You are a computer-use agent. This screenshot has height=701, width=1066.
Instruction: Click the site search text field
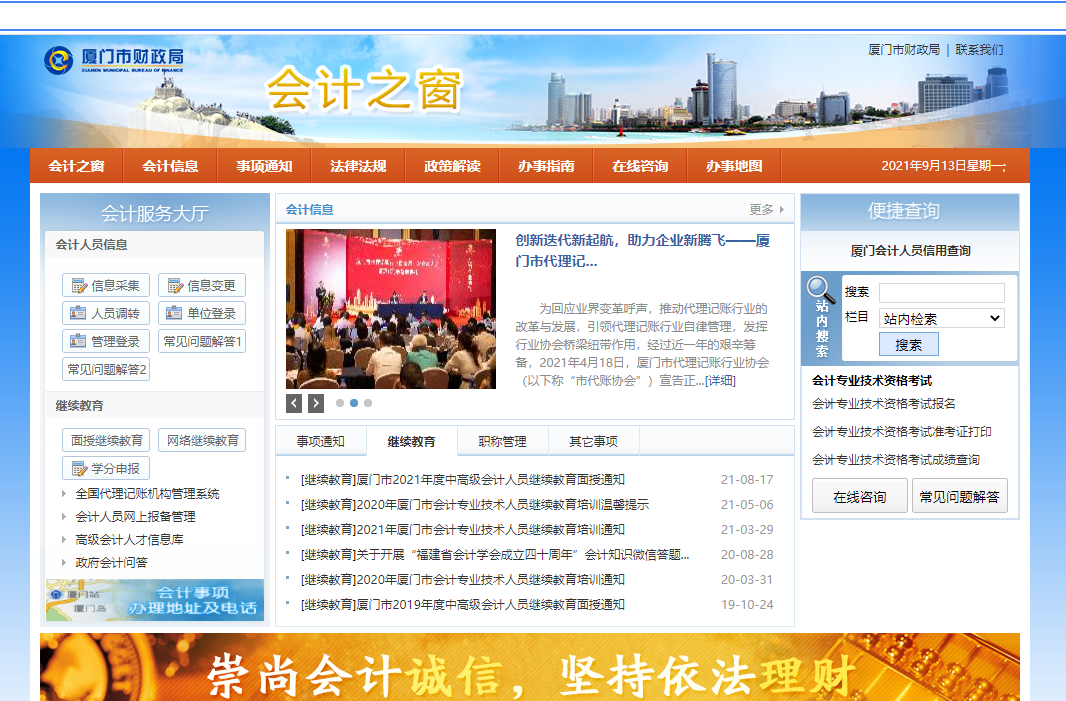(941, 292)
